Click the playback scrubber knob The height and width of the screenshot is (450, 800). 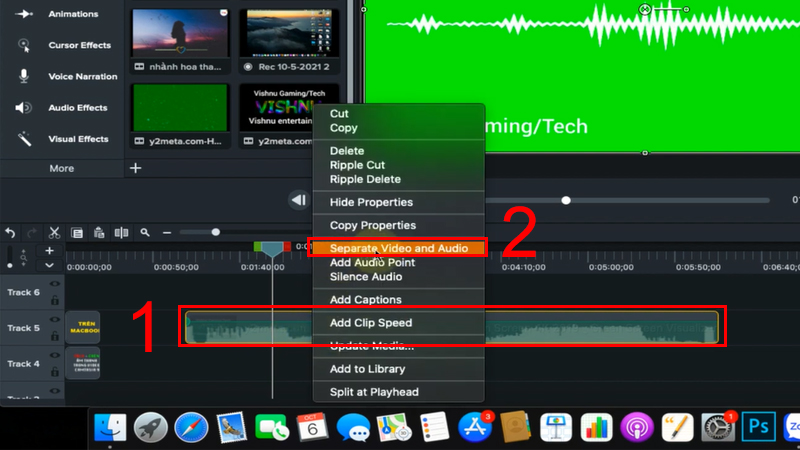tap(566, 200)
